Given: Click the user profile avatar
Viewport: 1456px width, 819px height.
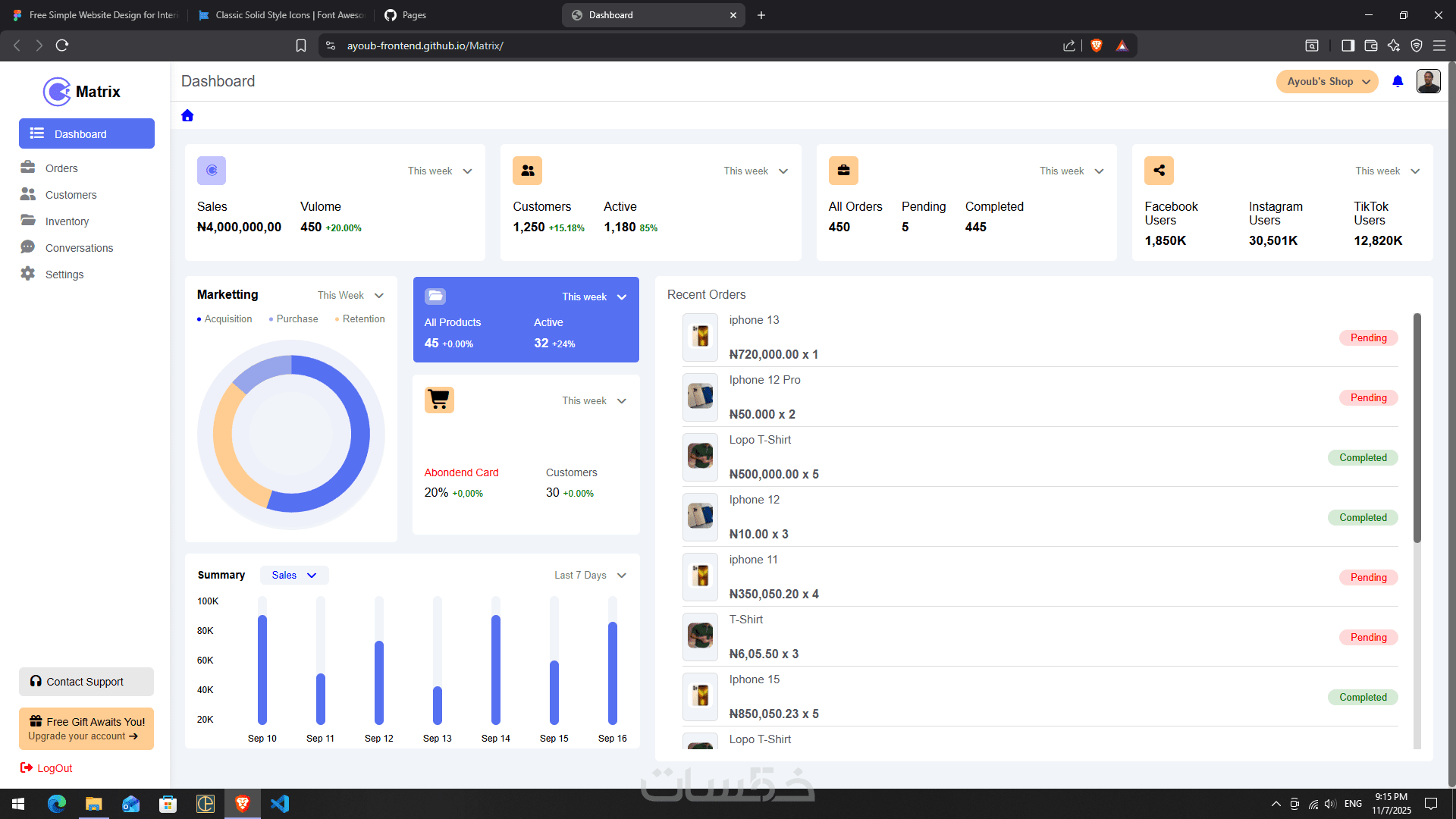Looking at the screenshot, I should point(1428,81).
